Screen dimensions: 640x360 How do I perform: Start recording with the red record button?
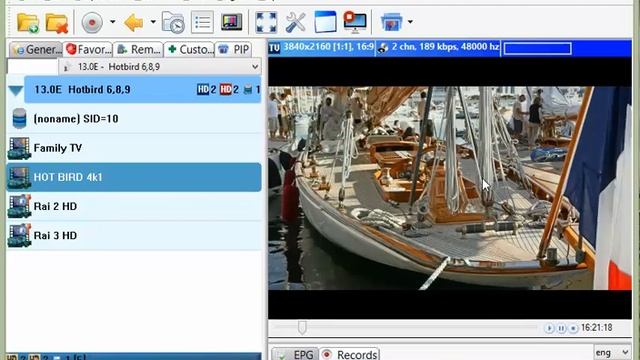pos(92,22)
